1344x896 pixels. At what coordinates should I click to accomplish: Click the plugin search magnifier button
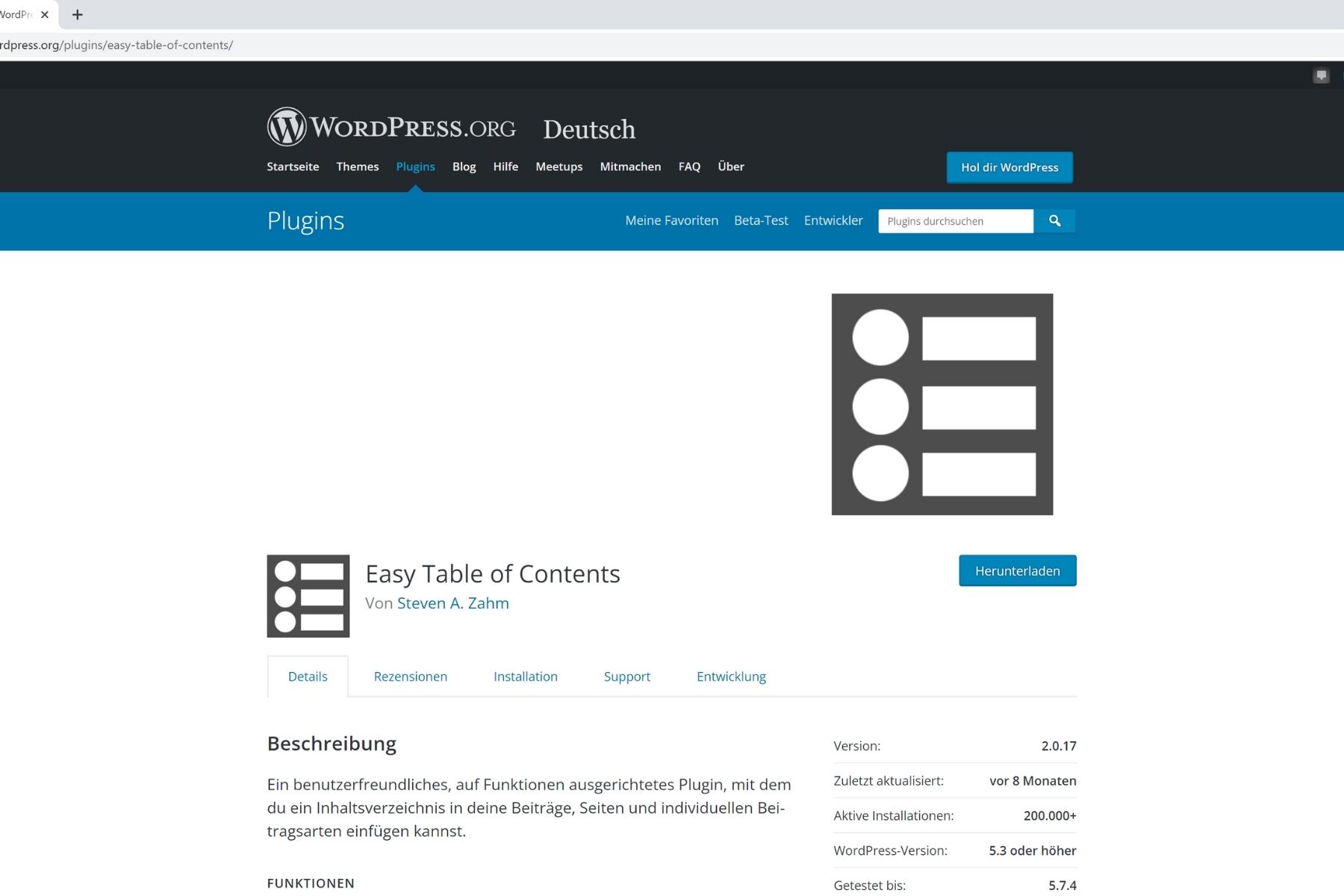(1054, 221)
